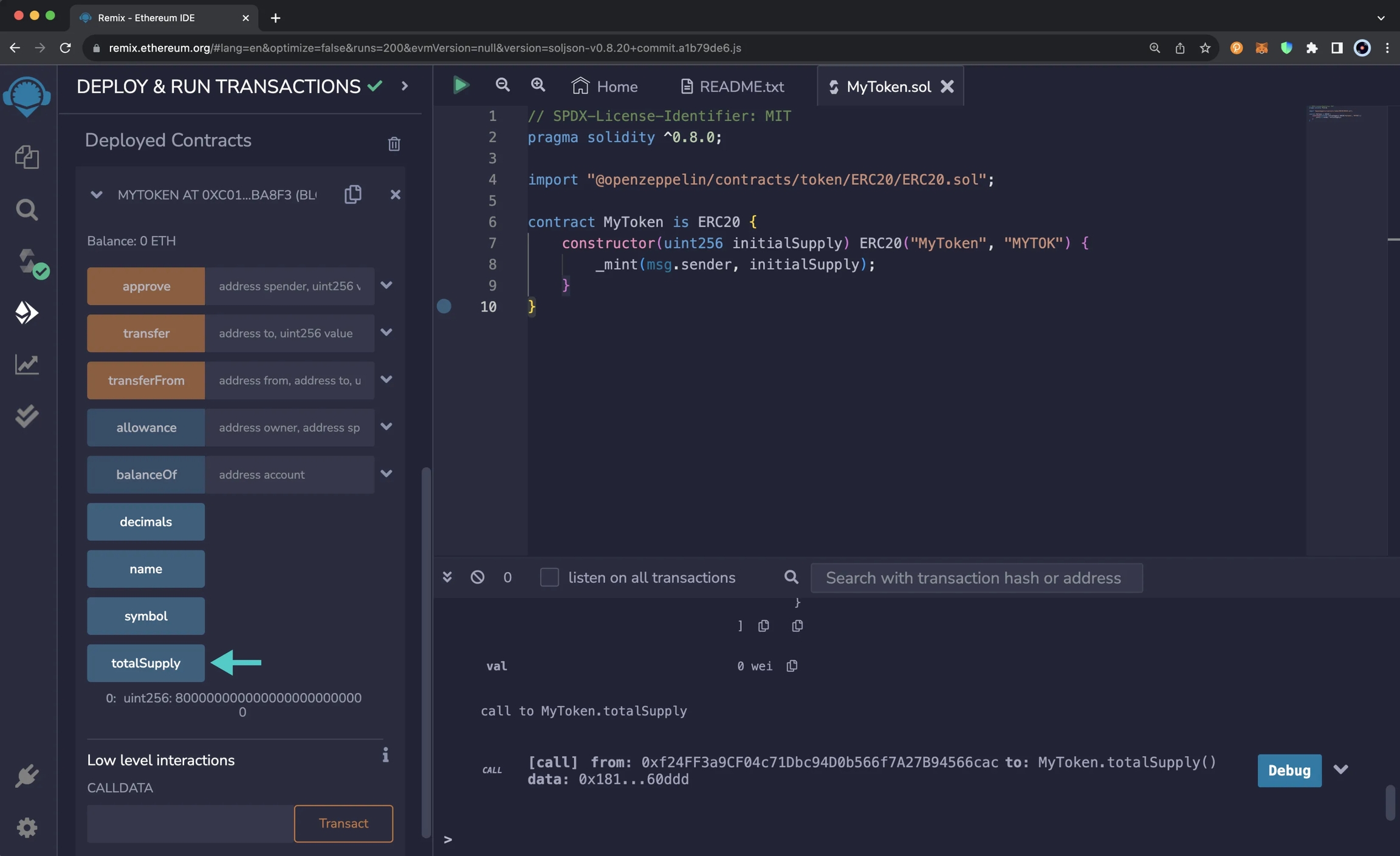Viewport: 1400px width, 856px height.
Task: Enable listen on all transactions checkbox
Action: (x=549, y=578)
